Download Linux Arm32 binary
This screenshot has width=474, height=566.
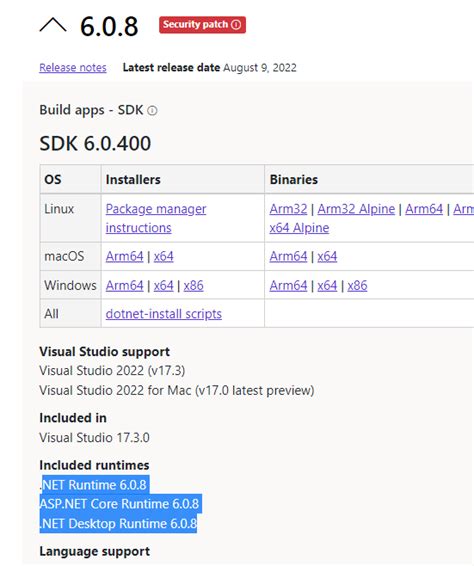(x=288, y=209)
